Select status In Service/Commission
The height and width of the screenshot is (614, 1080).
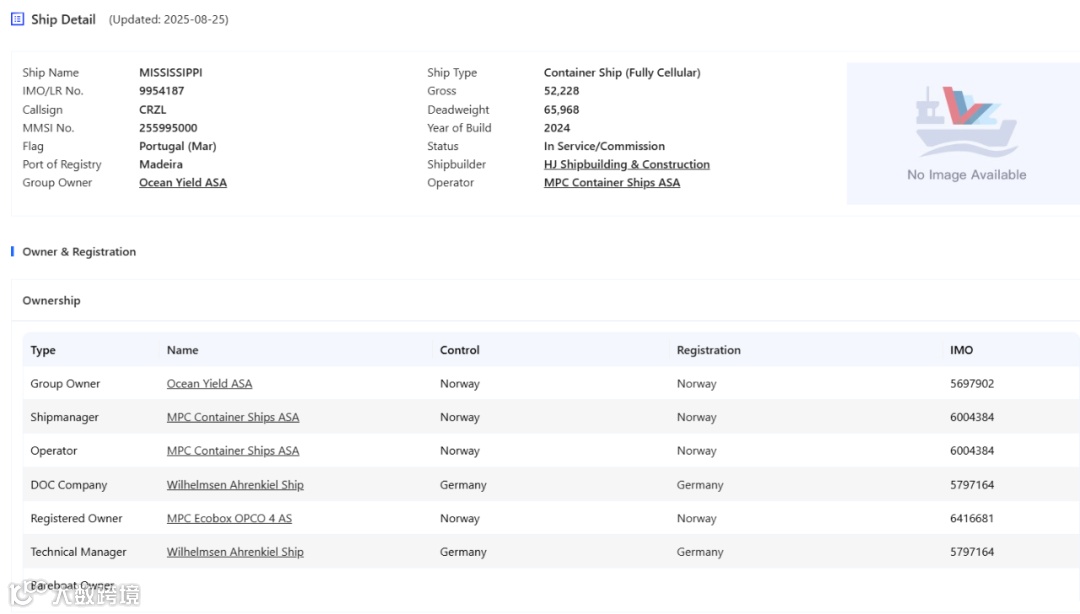coord(604,146)
